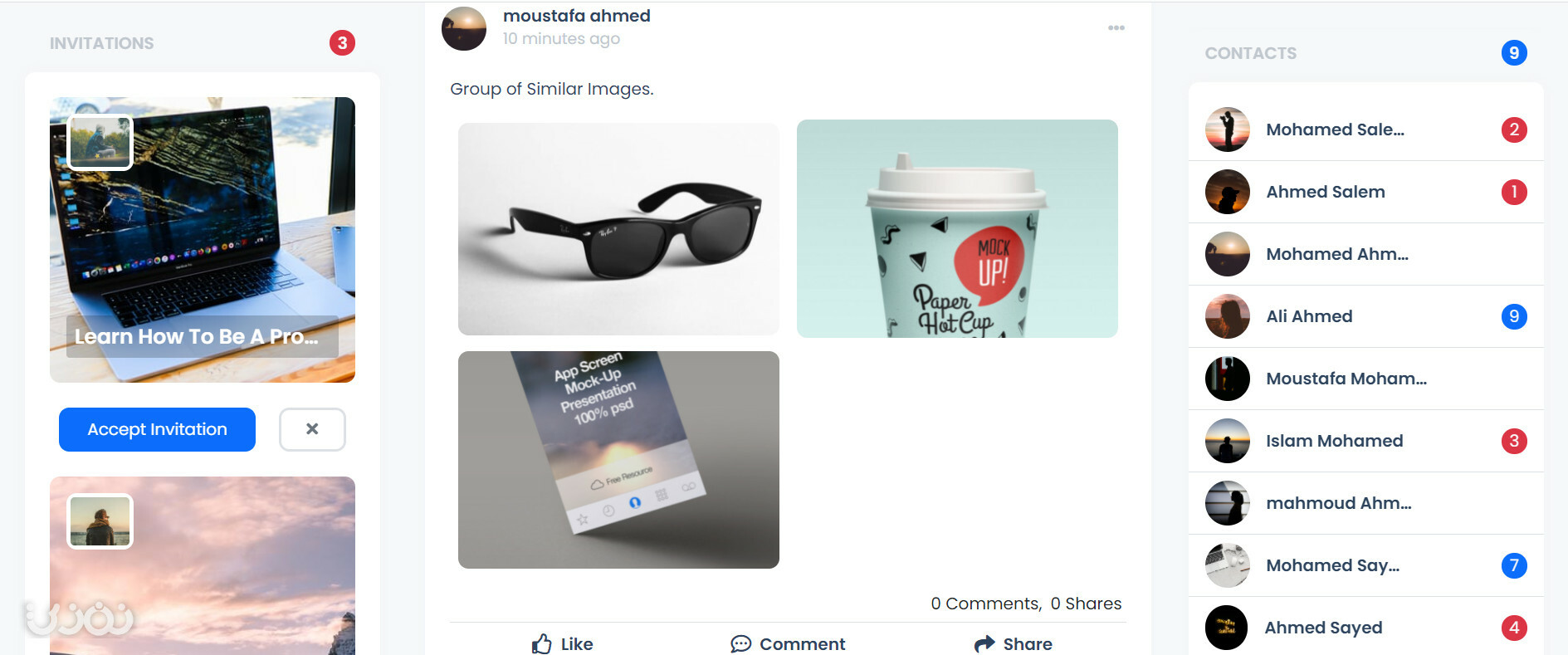The width and height of the screenshot is (1568, 655).
Task: Click the Comment speech bubble icon
Action: [740, 643]
